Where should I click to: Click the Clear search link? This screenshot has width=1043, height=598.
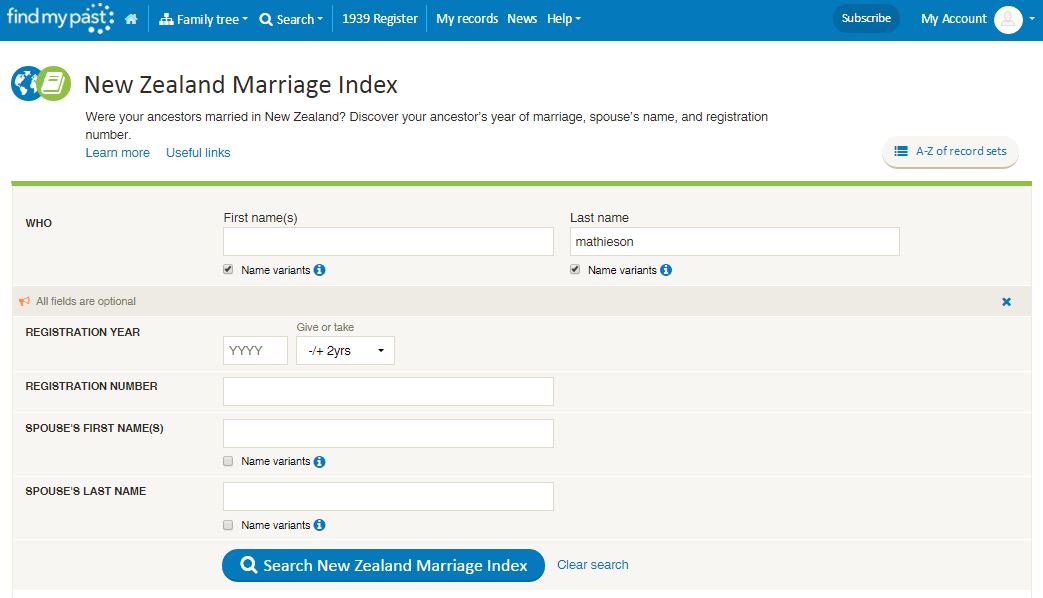pyautogui.click(x=592, y=565)
